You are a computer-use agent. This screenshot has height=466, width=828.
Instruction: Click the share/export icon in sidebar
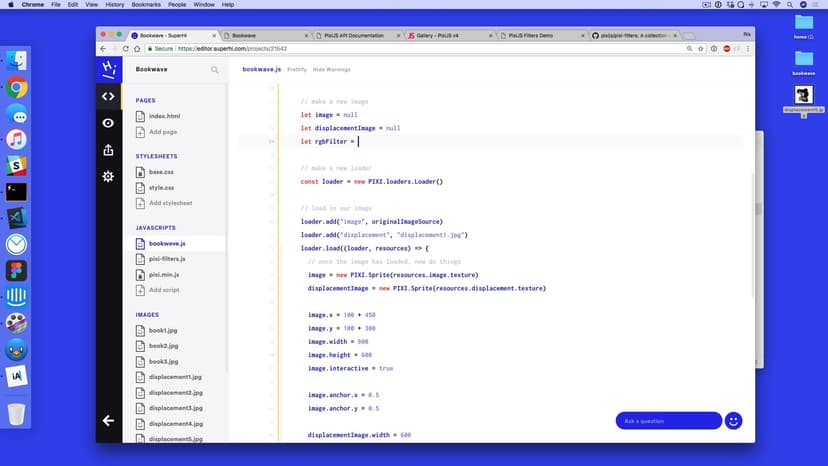pyautogui.click(x=108, y=150)
